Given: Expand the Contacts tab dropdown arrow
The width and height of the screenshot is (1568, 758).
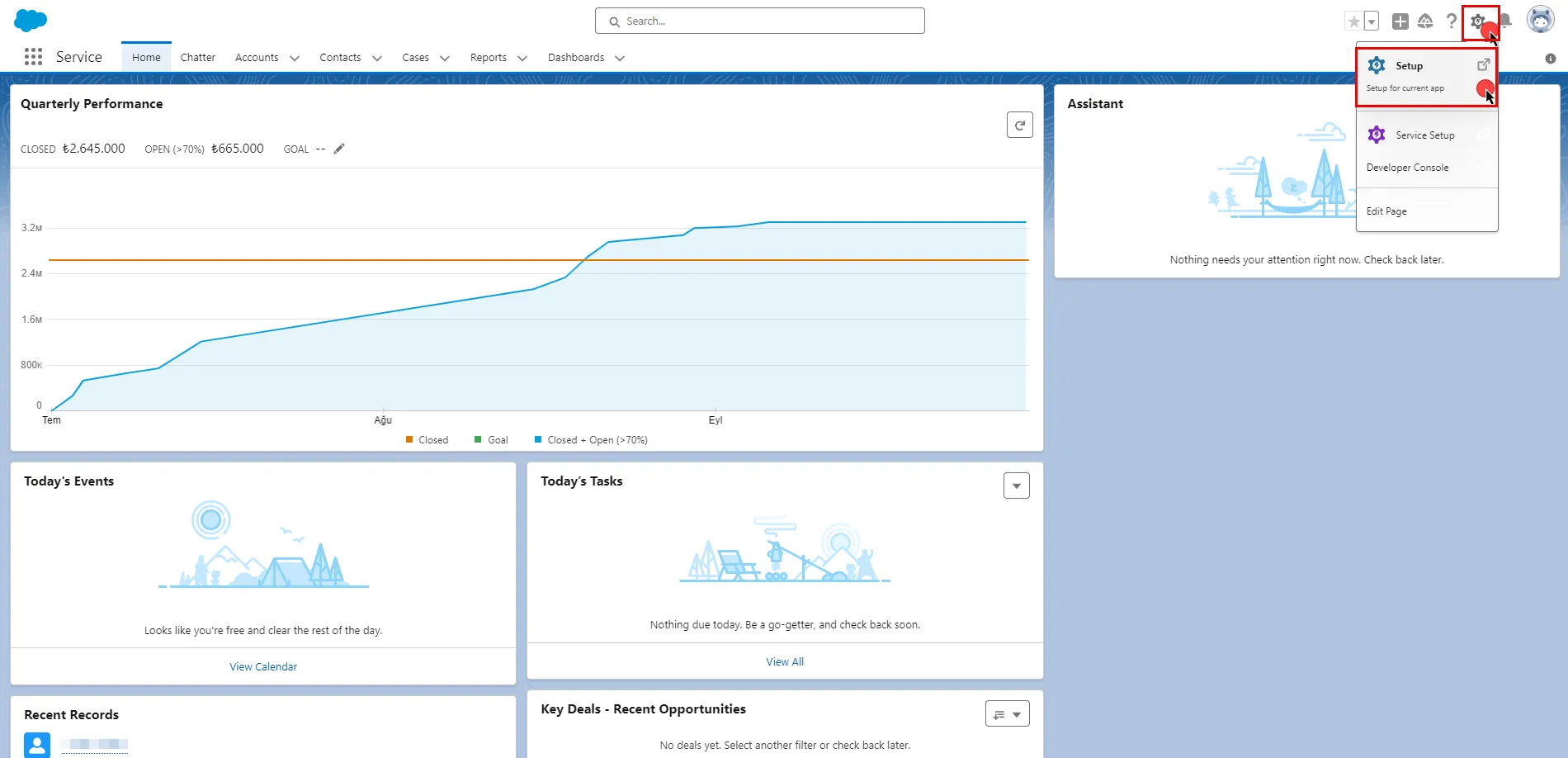Looking at the screenshot, I should [377, 58].
